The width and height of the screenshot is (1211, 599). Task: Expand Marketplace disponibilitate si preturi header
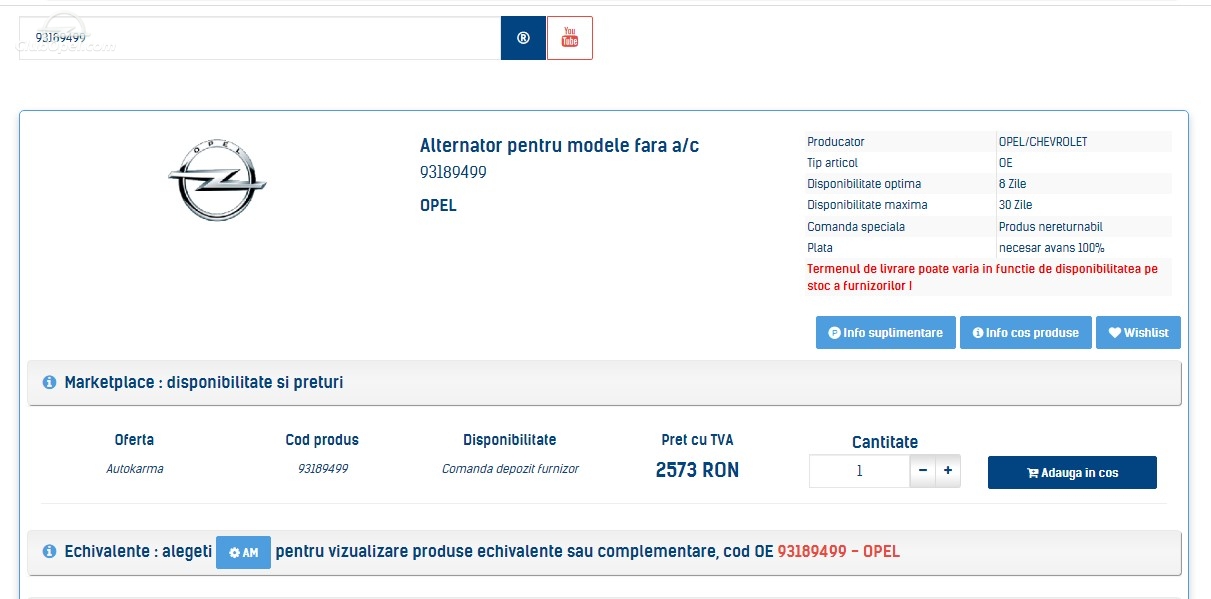604,383
